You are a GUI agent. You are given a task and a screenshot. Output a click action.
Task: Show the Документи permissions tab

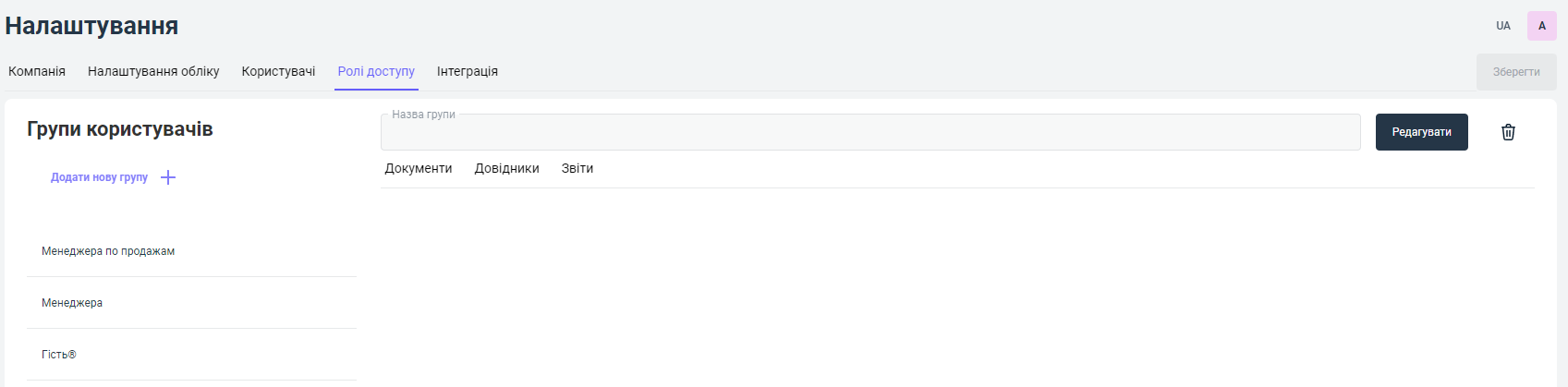click(x=419, y=168)
